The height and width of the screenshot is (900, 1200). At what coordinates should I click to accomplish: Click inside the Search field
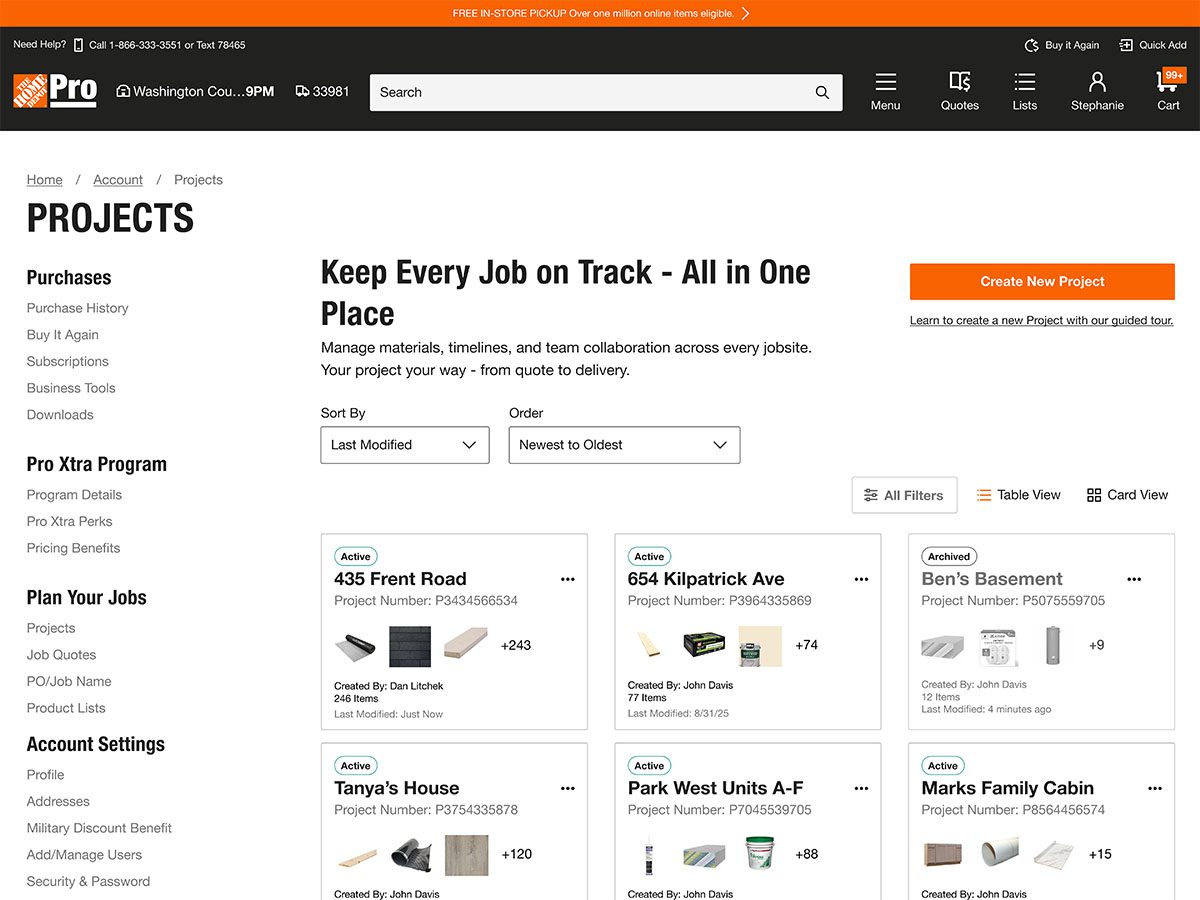click(590, 92)
